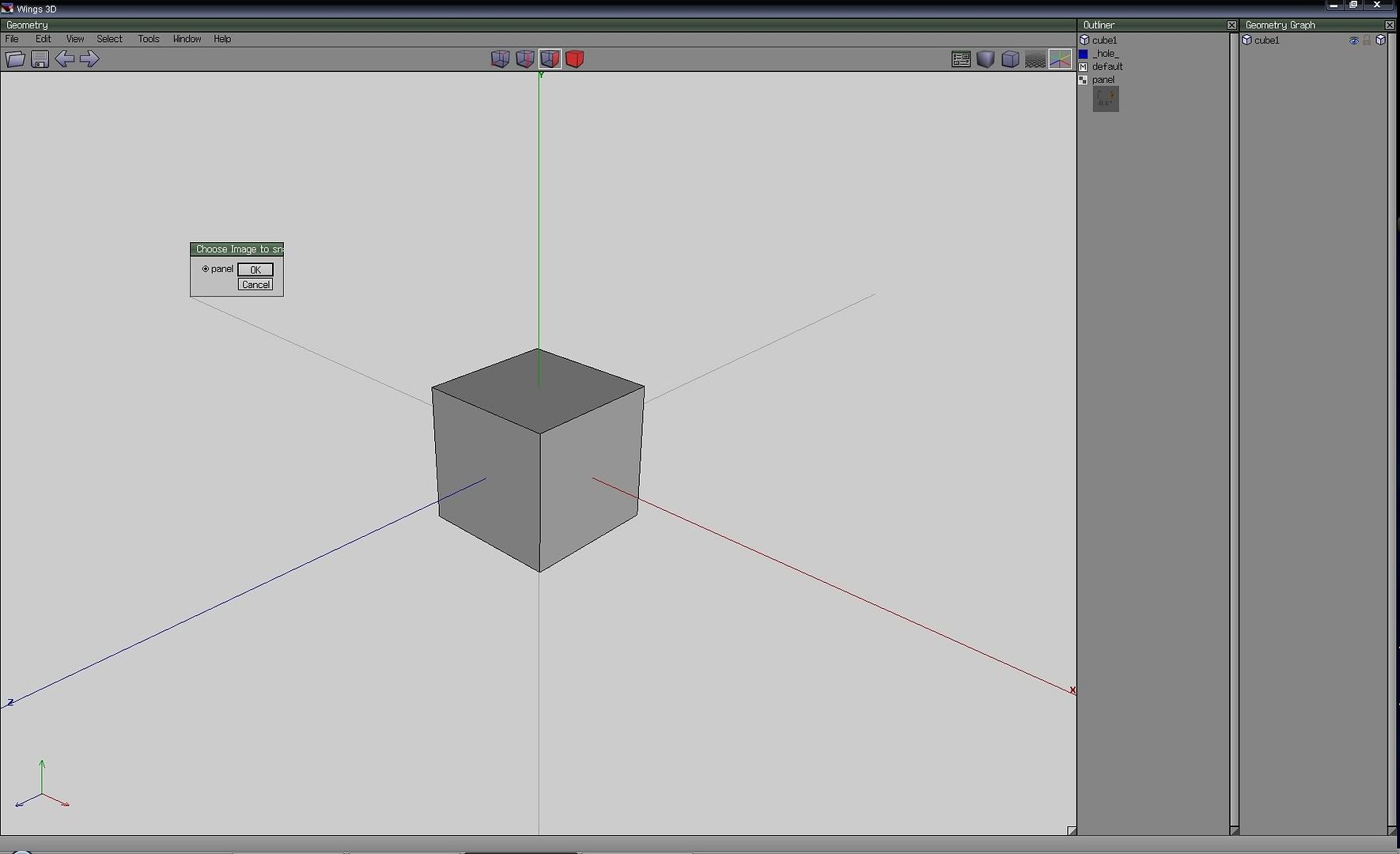Switch to face selection mode cube
This screenshot has height=854, width=1400.
(x=550, y=59)
